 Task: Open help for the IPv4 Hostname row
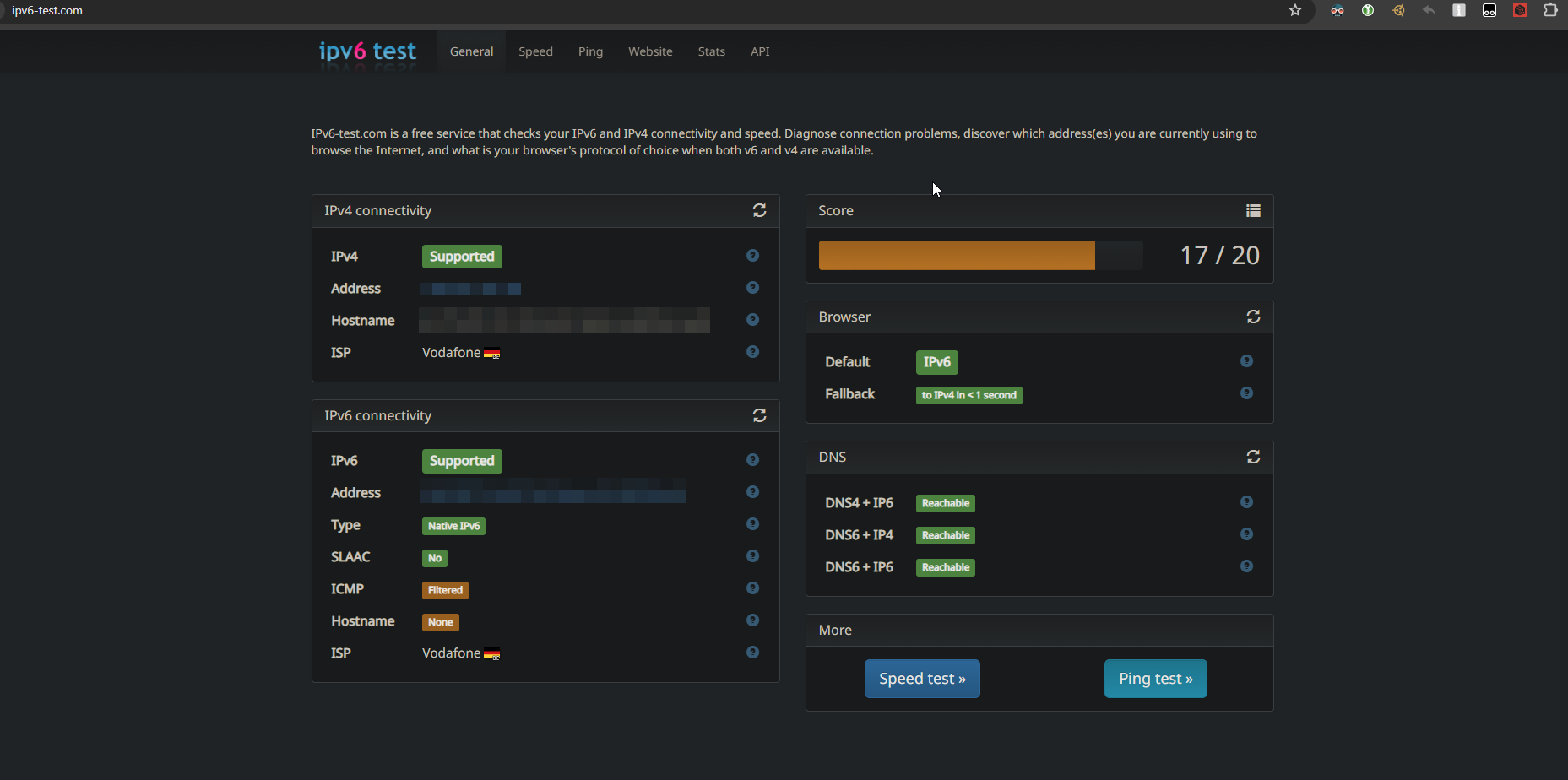point(752,320)
